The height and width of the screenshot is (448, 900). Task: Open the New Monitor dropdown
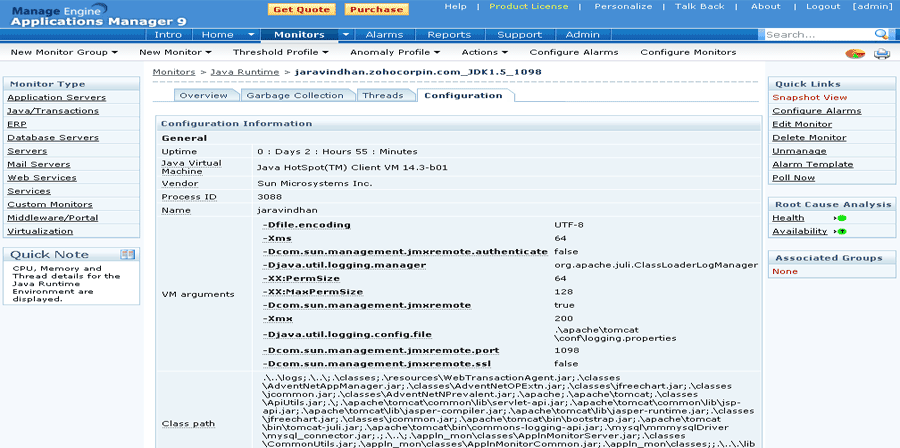(174, 52)
